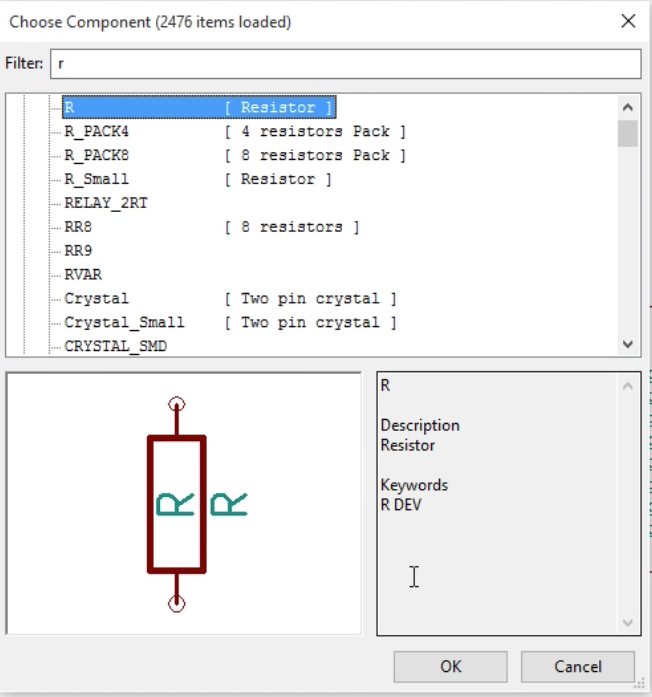Choose the Crystal two pin entry

(230, 299)
